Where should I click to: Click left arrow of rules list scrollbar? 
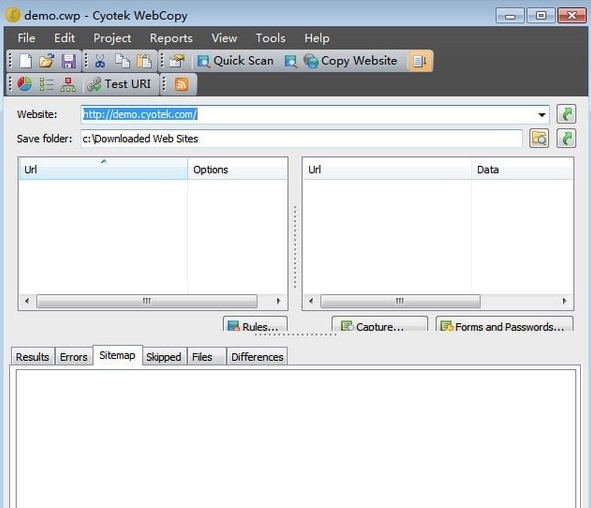pos(27,301)
